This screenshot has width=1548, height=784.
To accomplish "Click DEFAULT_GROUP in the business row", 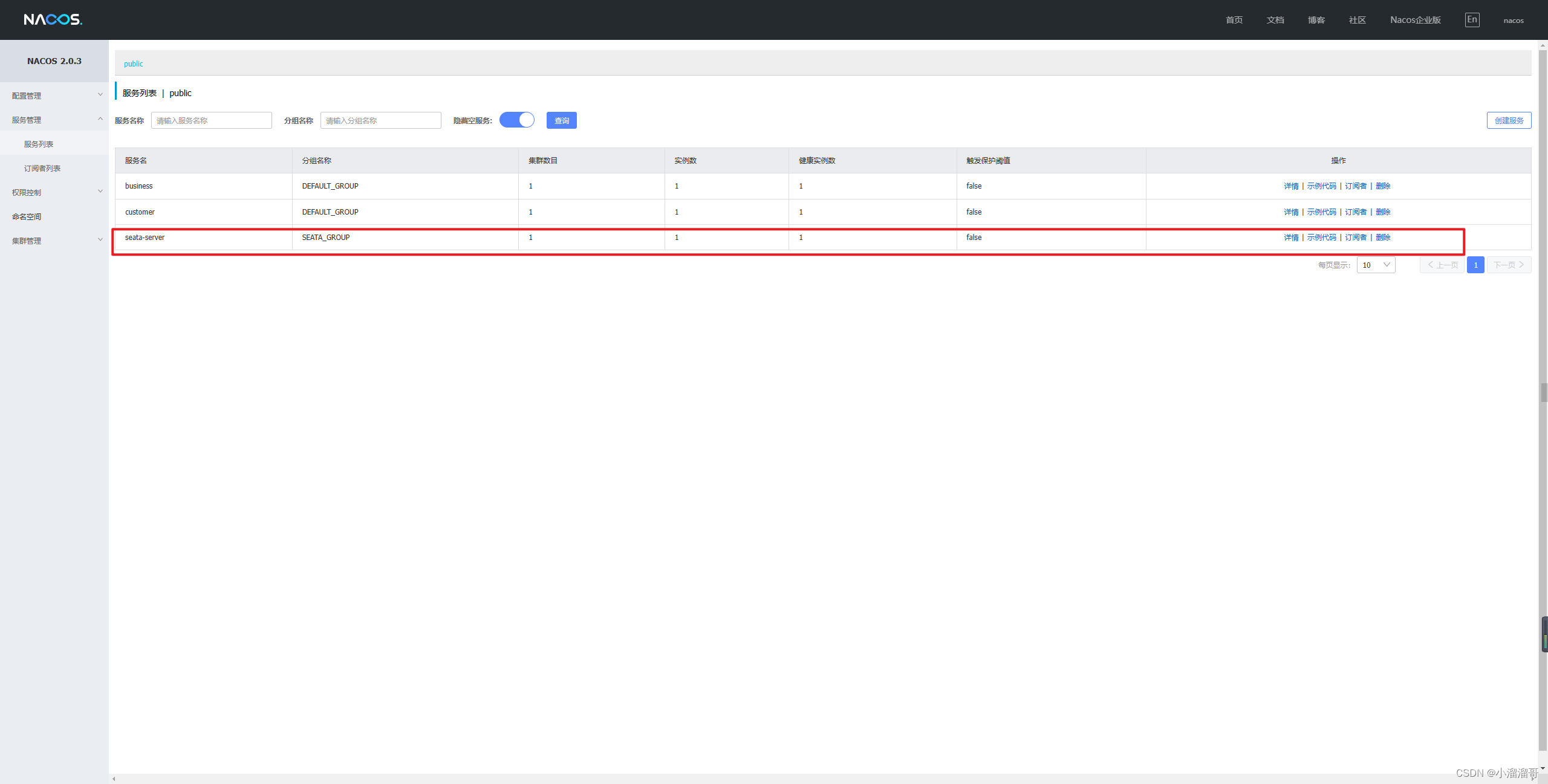I will coord(330,186).
